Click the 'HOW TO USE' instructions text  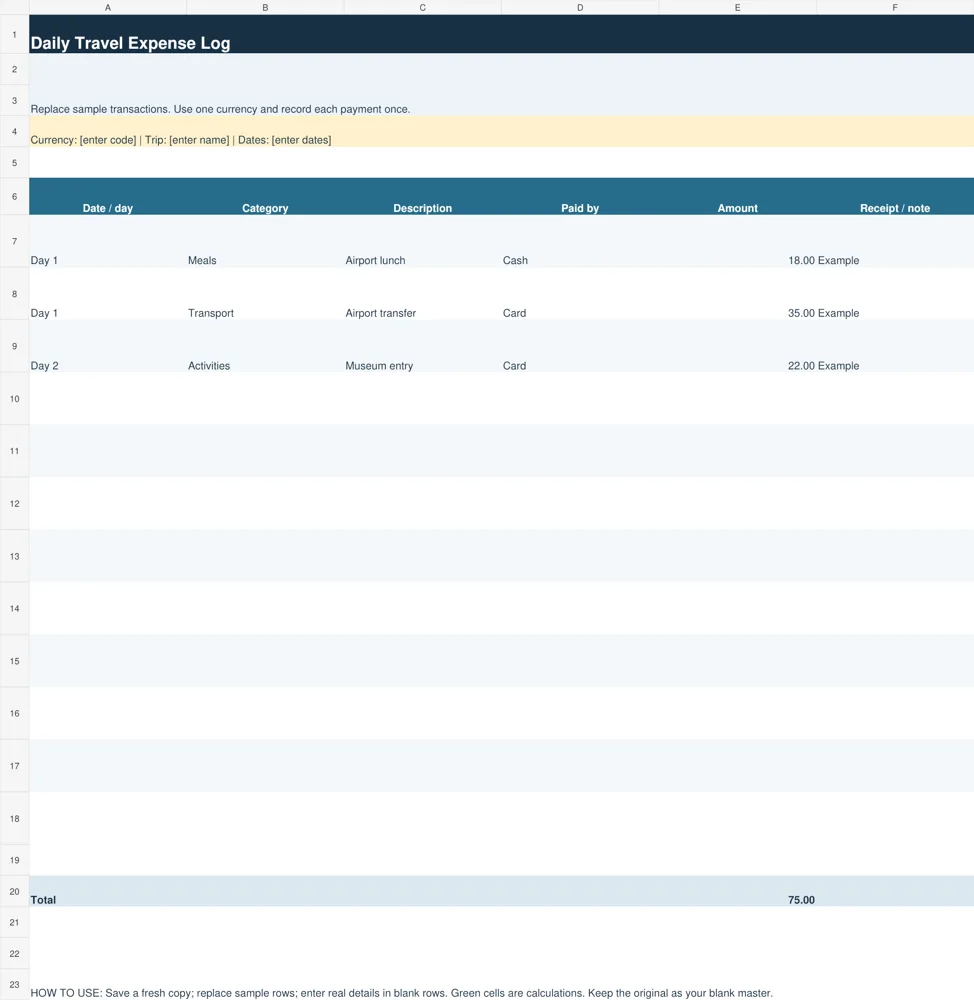click(401, 993)
